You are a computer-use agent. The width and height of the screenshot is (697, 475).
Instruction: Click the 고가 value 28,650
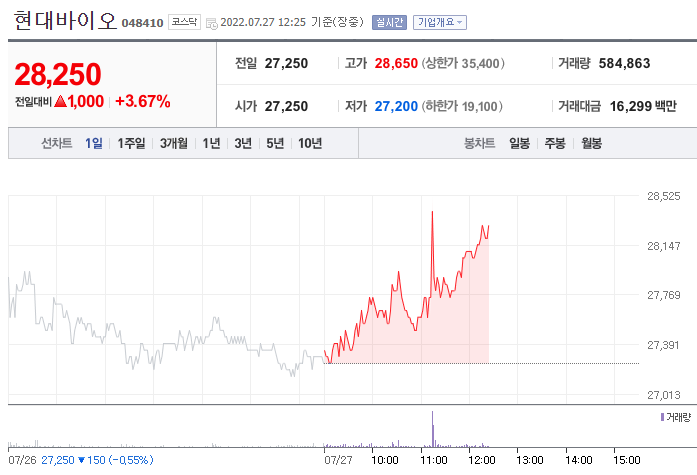[396, 64]
